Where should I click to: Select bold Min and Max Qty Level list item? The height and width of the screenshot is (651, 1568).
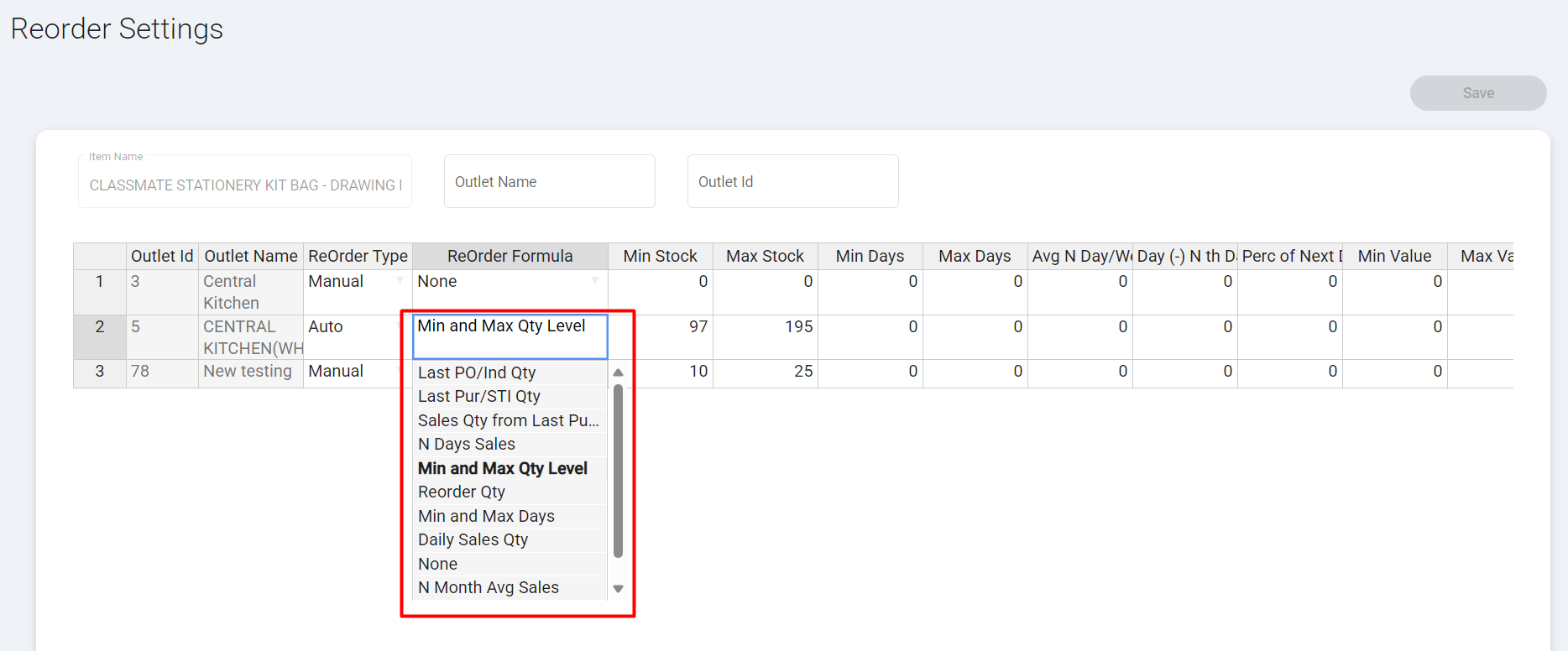tap(503, 468)
